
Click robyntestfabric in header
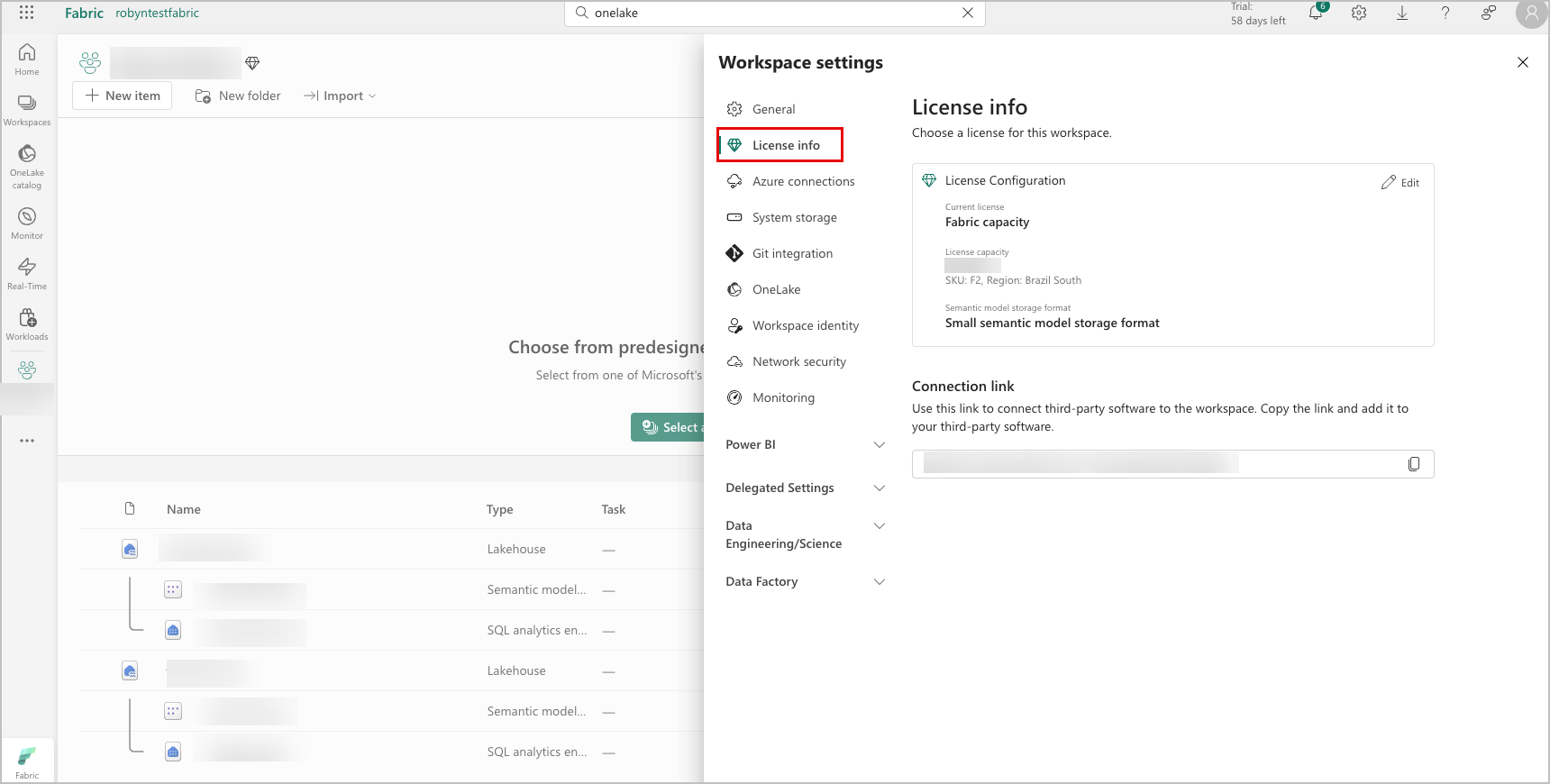(157, 13)
